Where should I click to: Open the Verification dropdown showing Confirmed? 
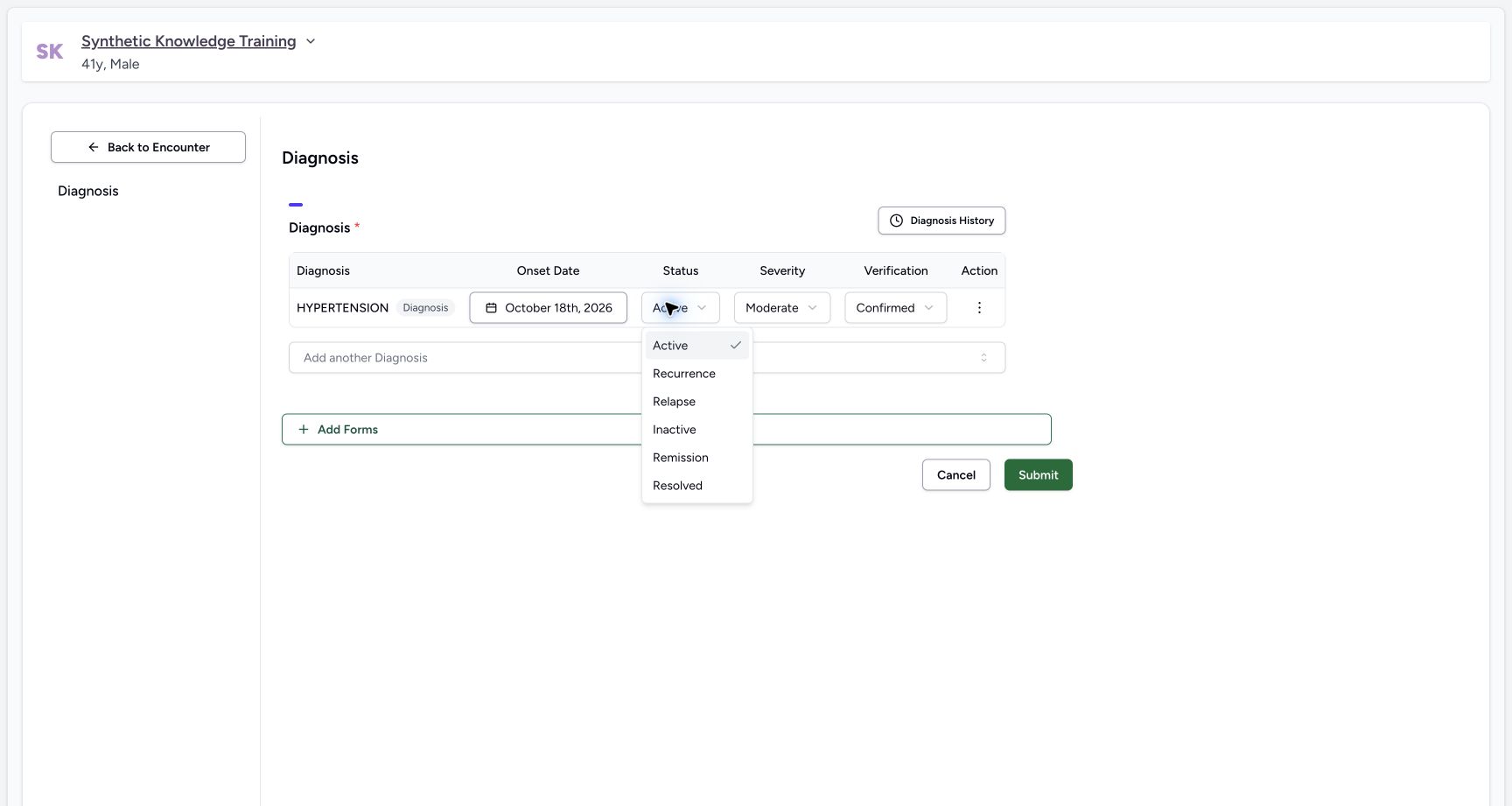tap(895, 308)
